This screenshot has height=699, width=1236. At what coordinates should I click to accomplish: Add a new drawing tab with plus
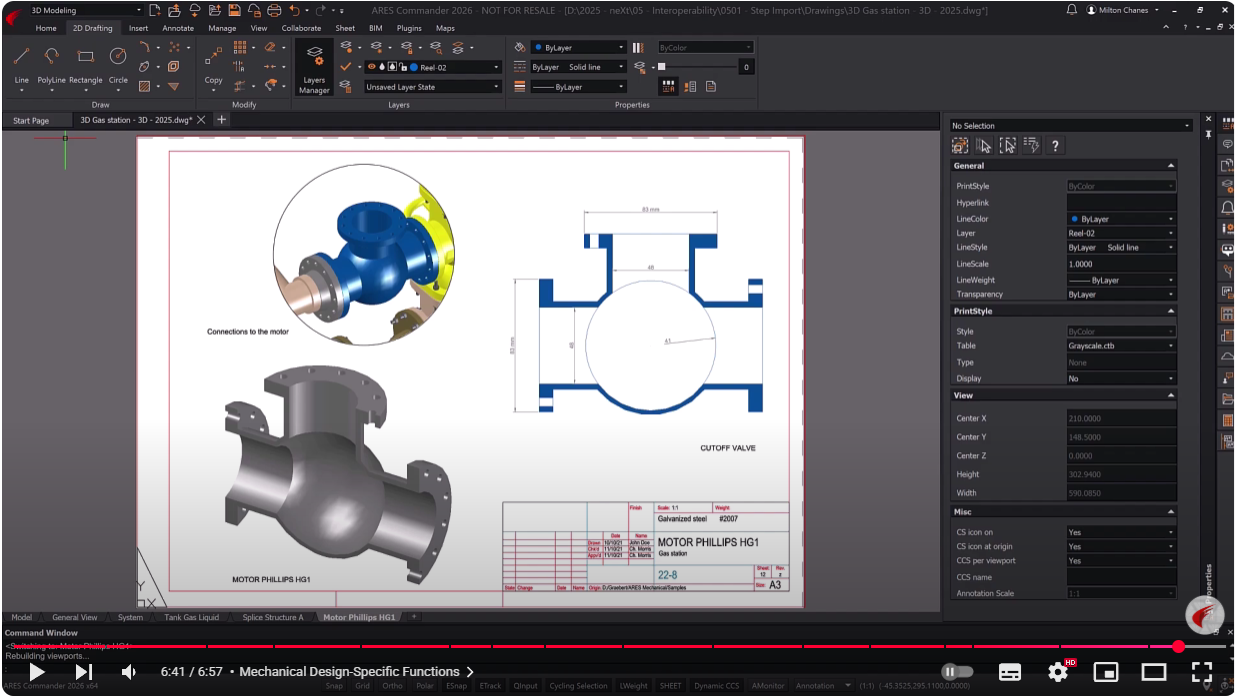[222, 120]
